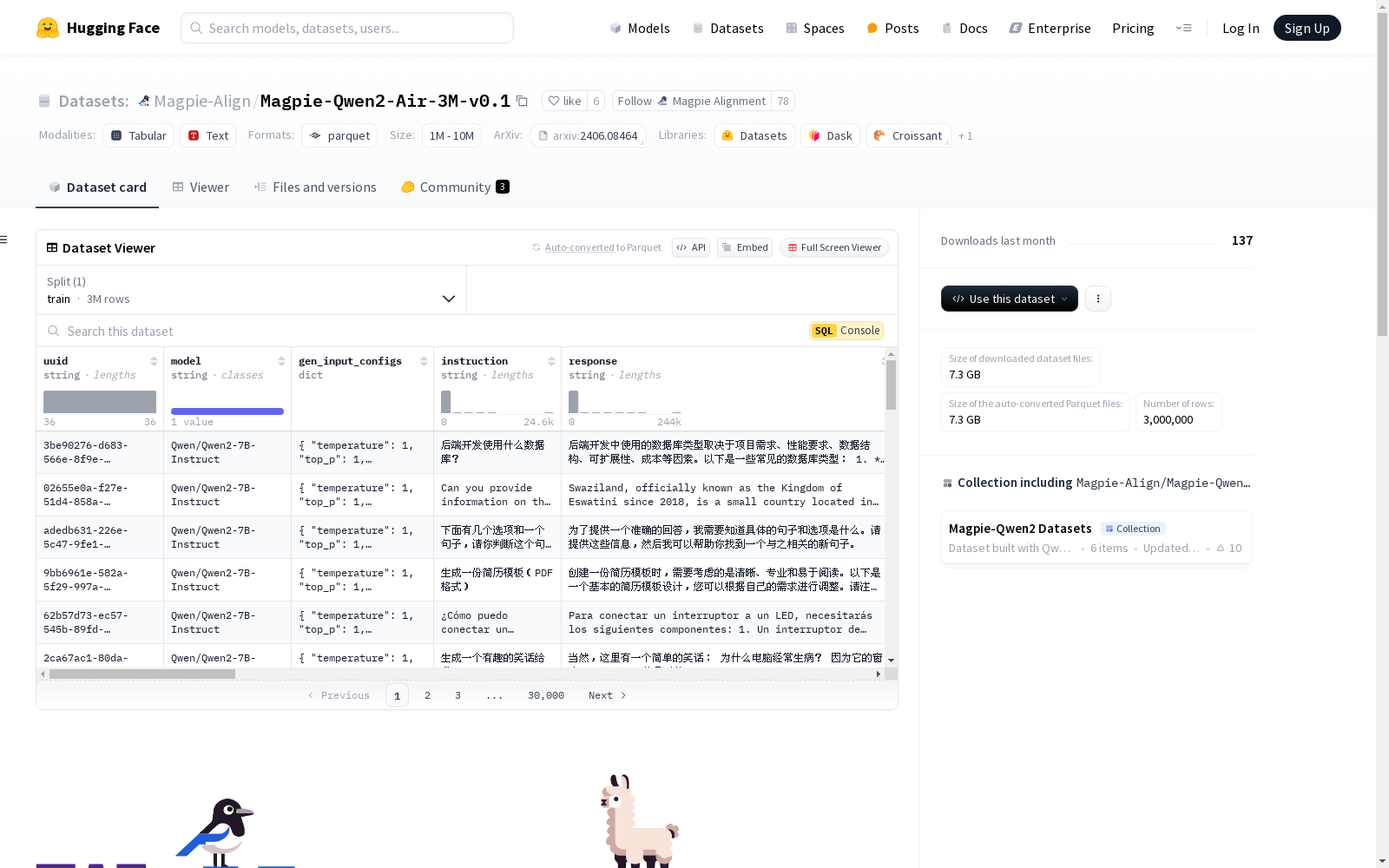Expand the Split train dropdown
This screenshot has height=868, width=1389.
point(252,290)
